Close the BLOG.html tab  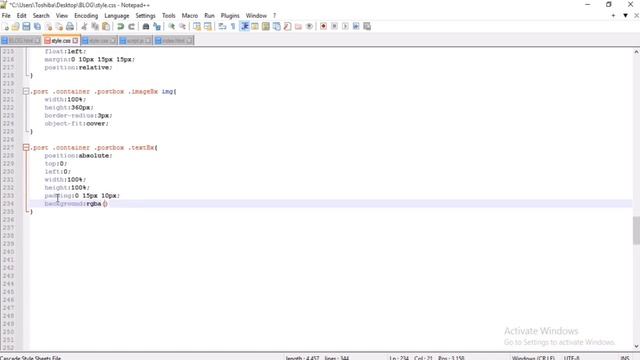click(x=37, y=40)
